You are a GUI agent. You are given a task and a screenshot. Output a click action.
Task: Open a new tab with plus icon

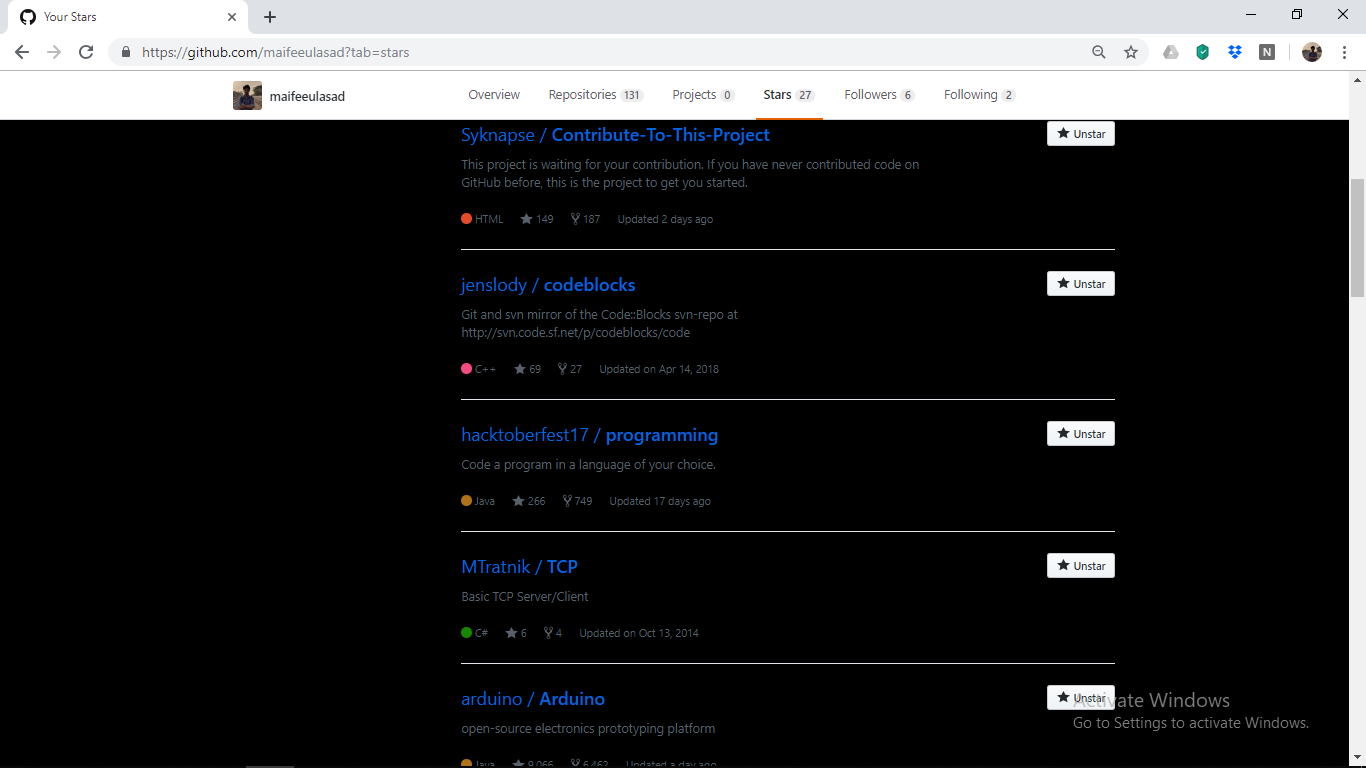[x=270, y=17]
